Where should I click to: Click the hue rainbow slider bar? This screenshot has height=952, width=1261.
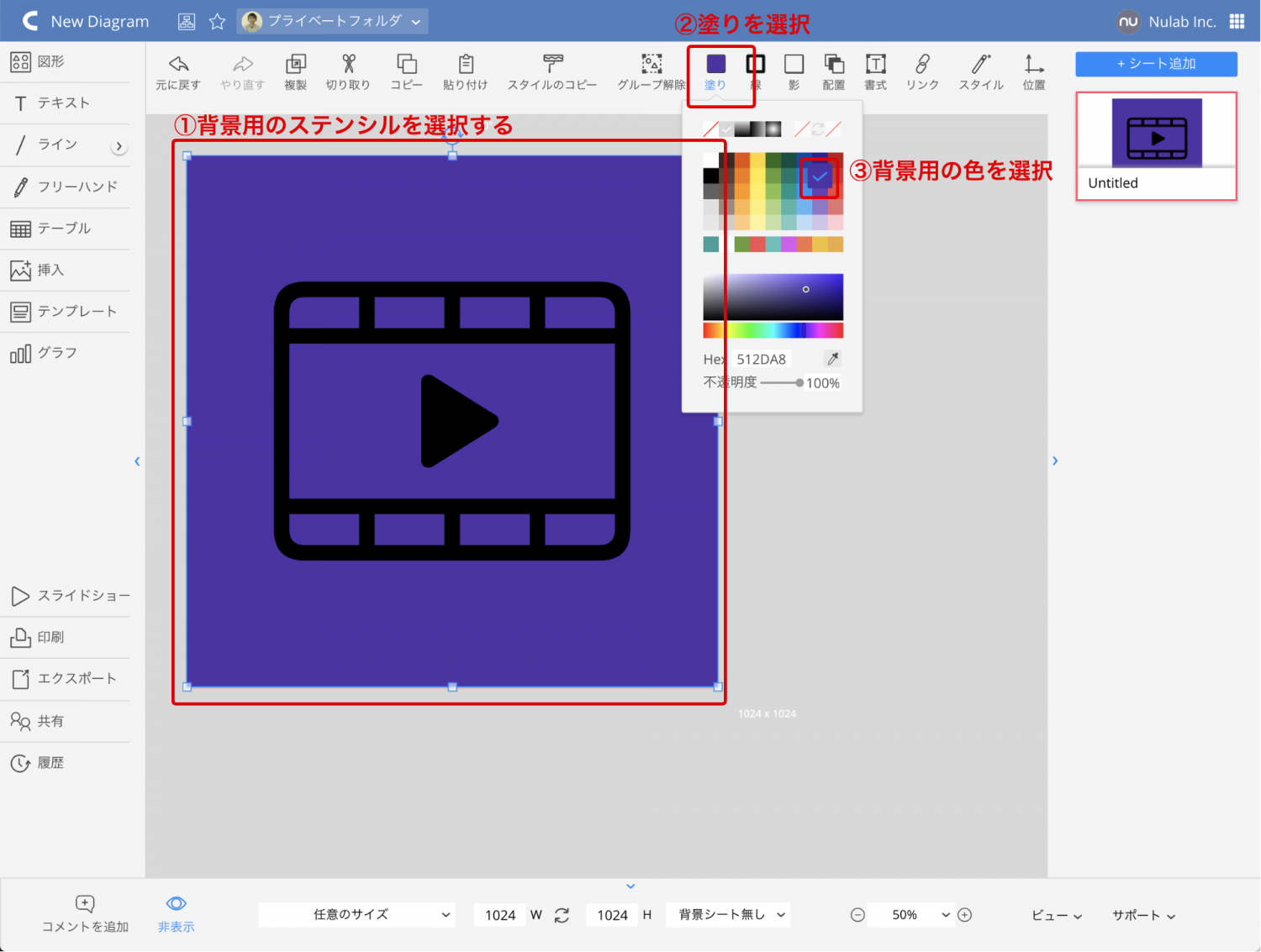(x=773, y=331)
